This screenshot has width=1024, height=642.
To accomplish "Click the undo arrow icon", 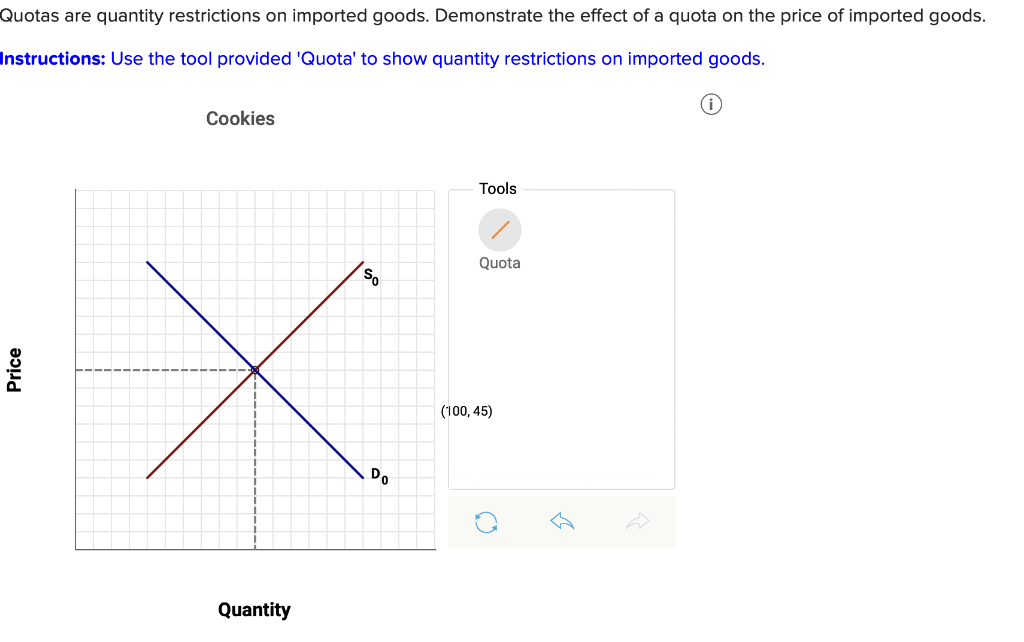I will [x=562, y=521].
